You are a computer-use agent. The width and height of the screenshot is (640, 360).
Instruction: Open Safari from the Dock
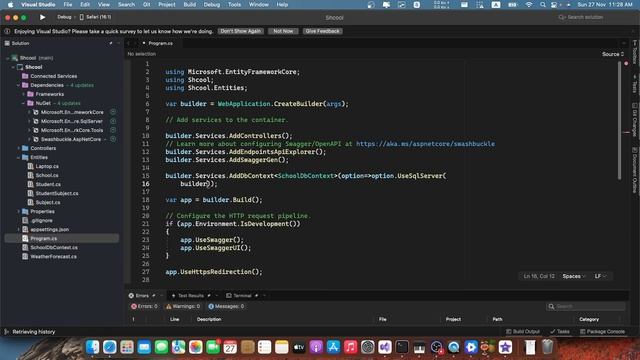pyautogui.click(x=110, y=347)
